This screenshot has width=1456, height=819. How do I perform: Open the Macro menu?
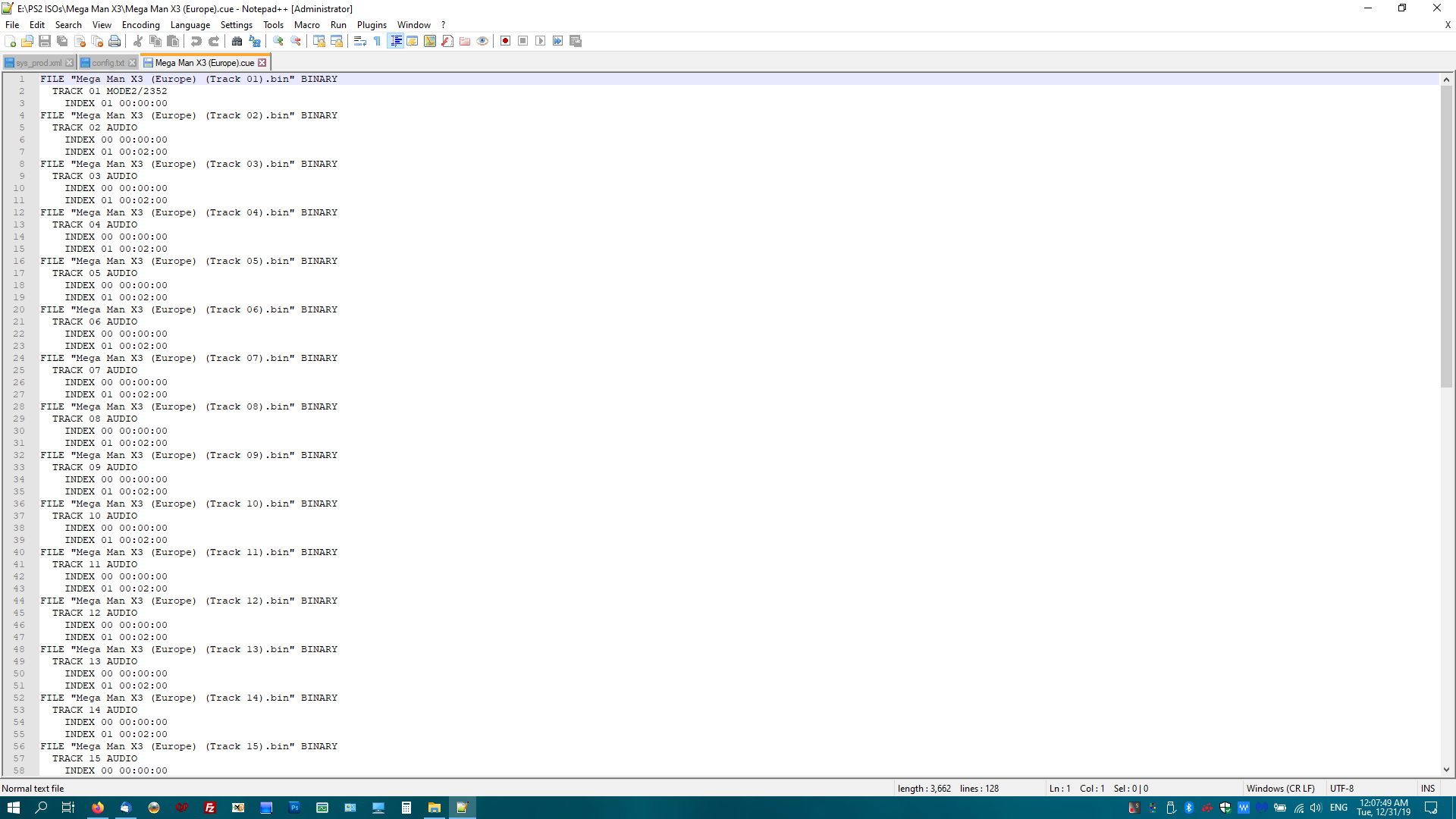307,25
